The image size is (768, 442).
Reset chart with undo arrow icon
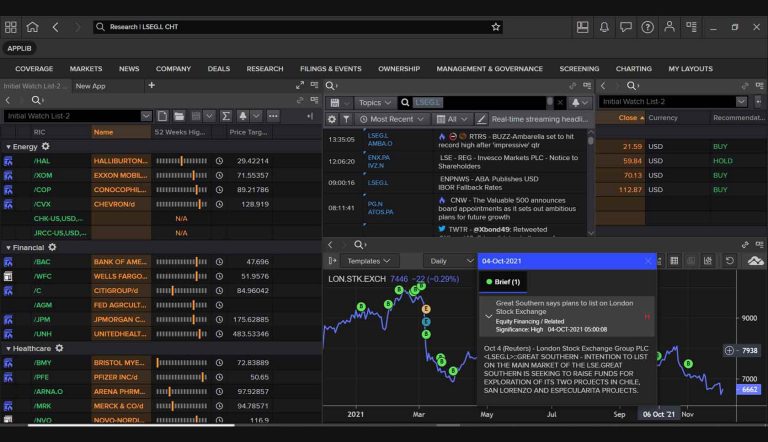[x=729, y=261]
